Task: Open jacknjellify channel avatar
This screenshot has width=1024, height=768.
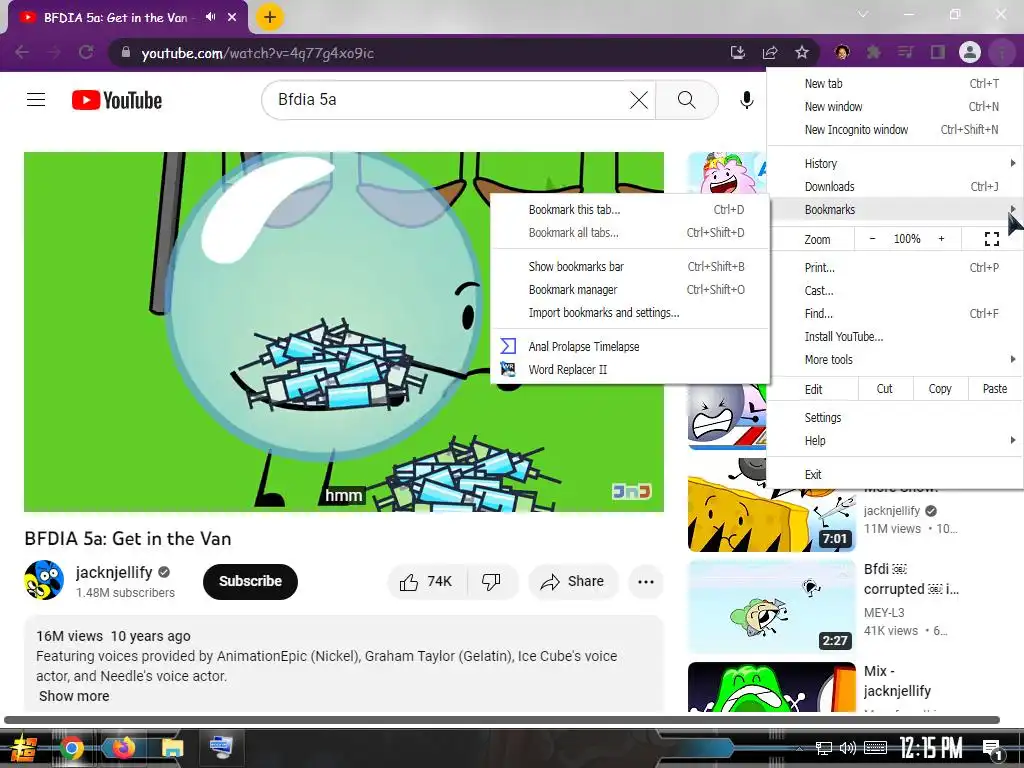Action: click(44, 580)
